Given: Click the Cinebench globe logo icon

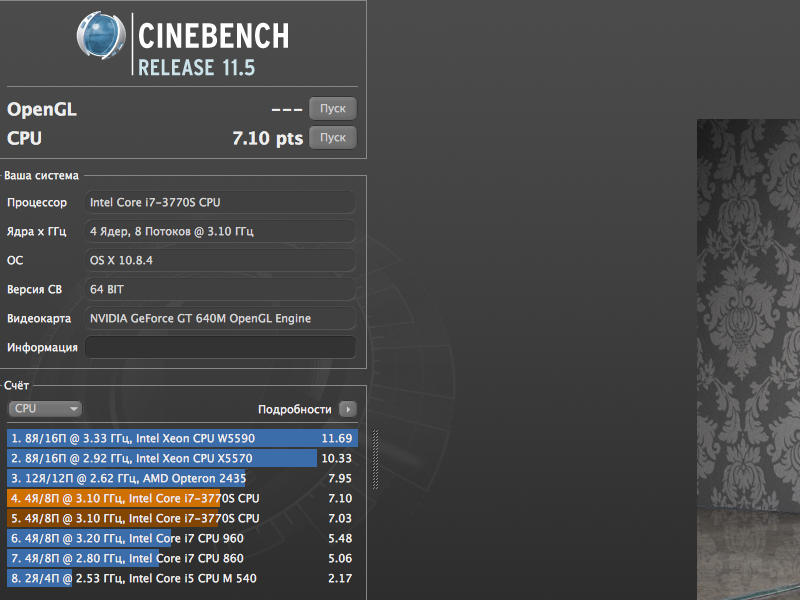Looking at the screenshot, I should coord(101,35).
